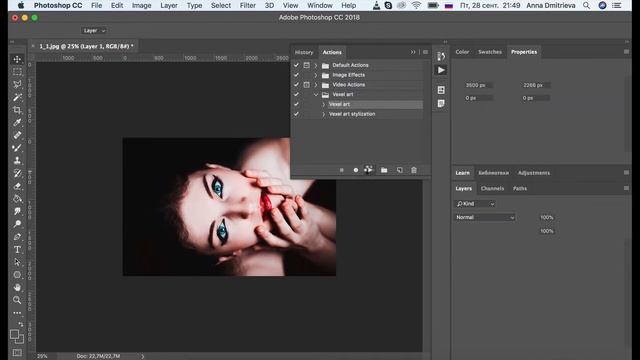
Task: Create new action icon in Actions panel
Action: pos(400,170)
